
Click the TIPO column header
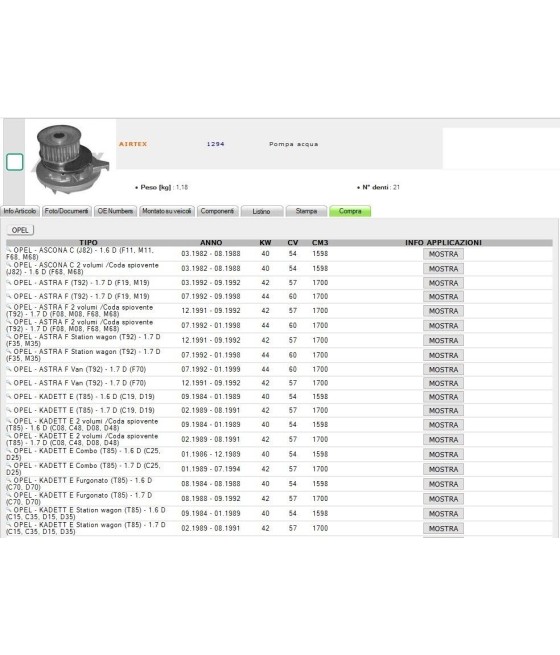pos(89,243)
